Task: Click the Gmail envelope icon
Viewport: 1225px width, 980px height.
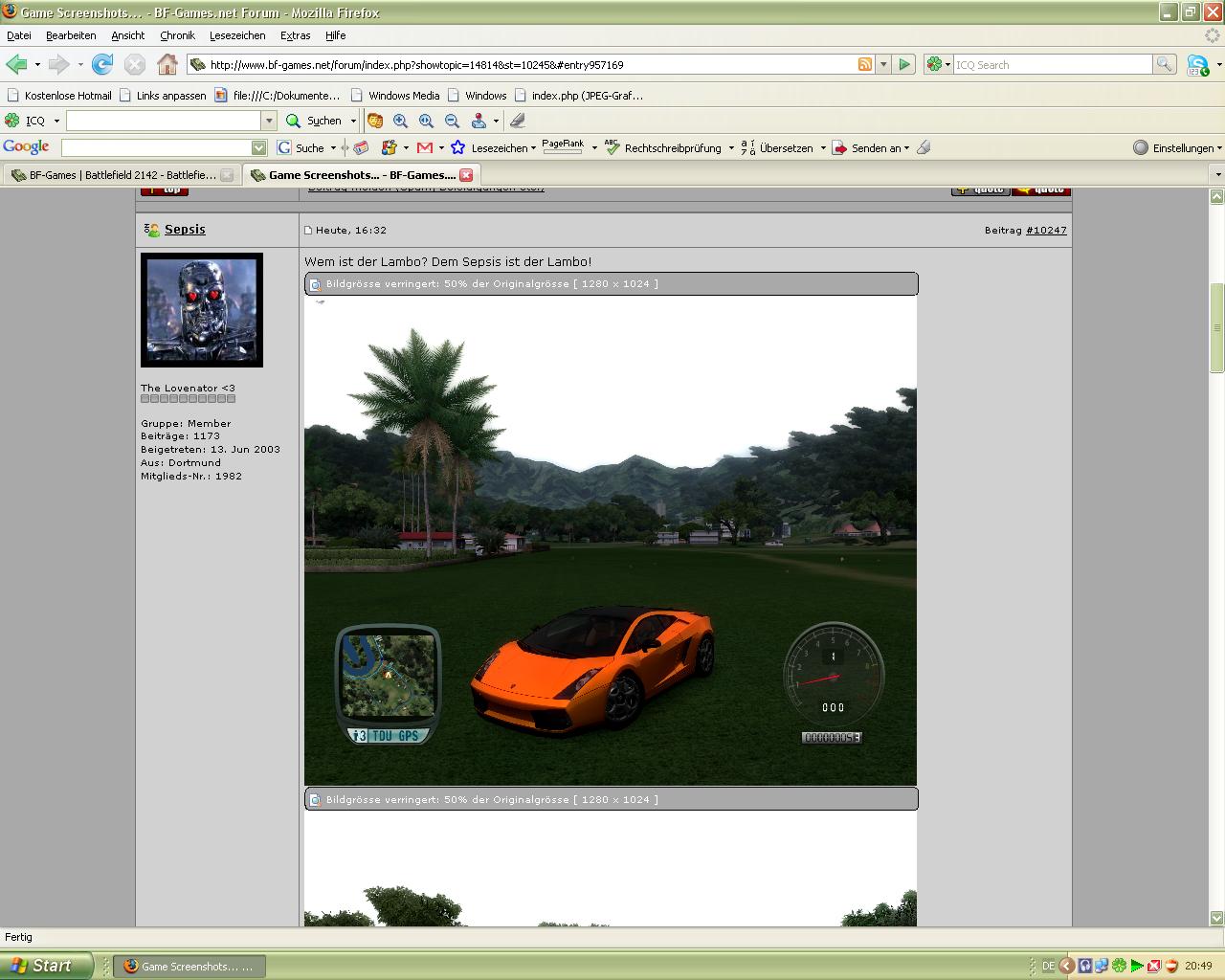Action: click(425, 147)
